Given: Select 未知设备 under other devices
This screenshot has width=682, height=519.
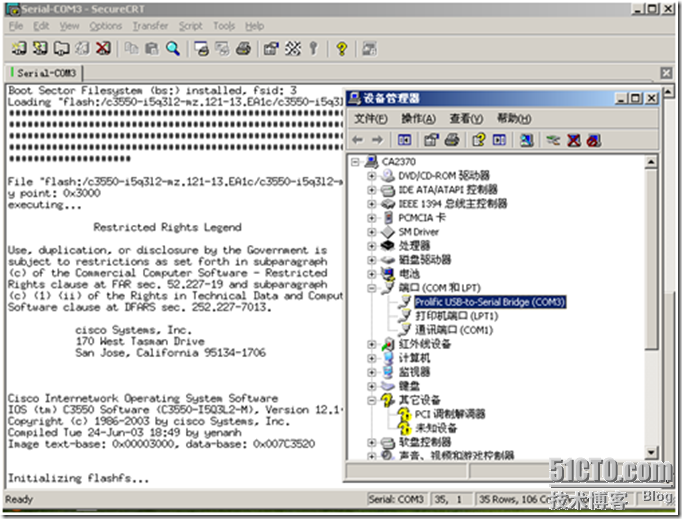Looking at the screenshot, I should tap(436, 428).
